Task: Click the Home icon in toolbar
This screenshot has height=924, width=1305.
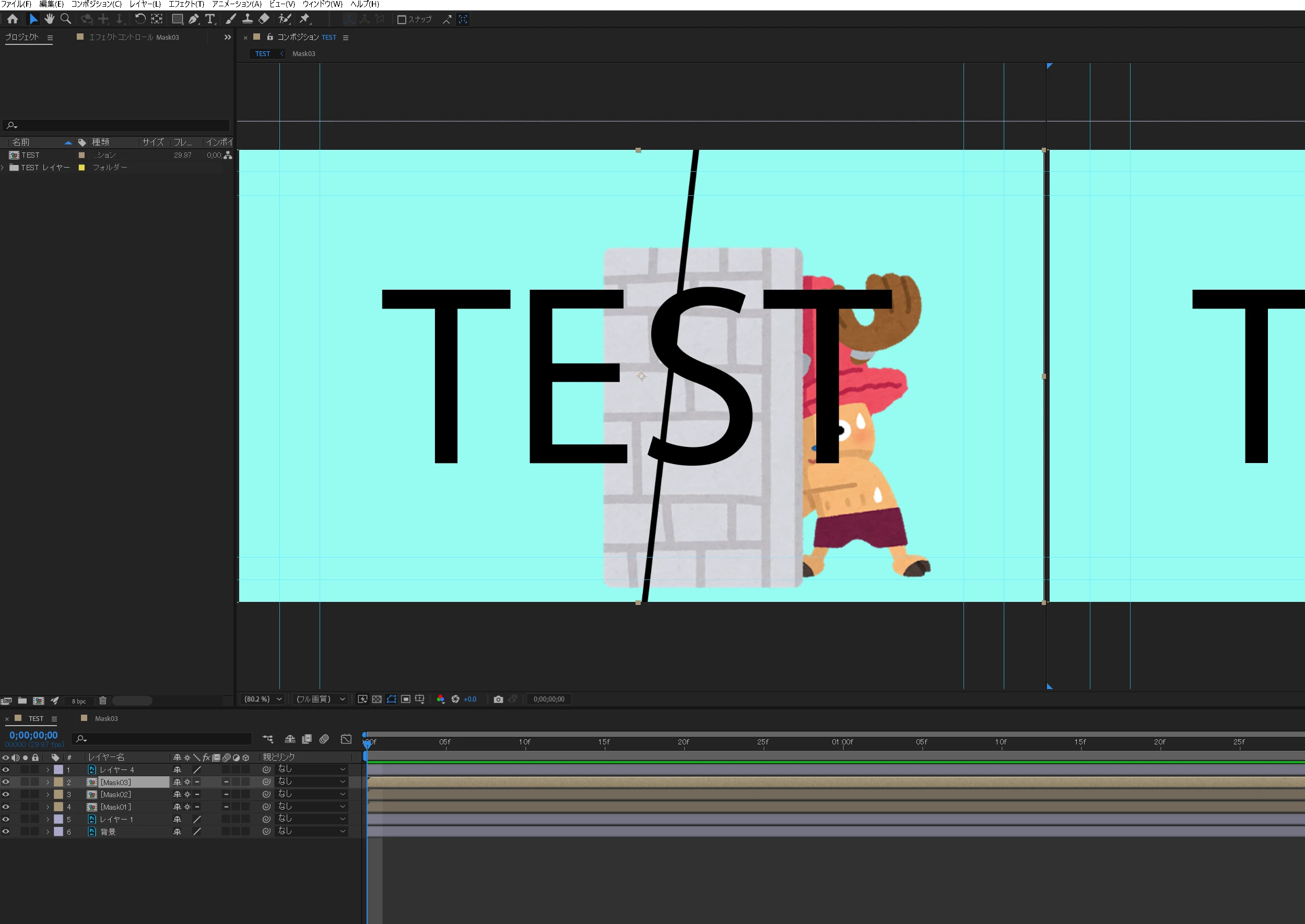Action: coord(13,19)
